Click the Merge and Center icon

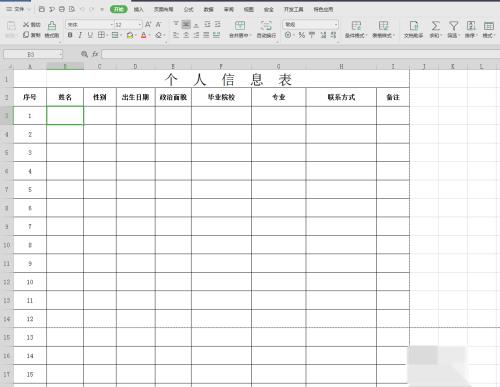(x=240, y=26)
